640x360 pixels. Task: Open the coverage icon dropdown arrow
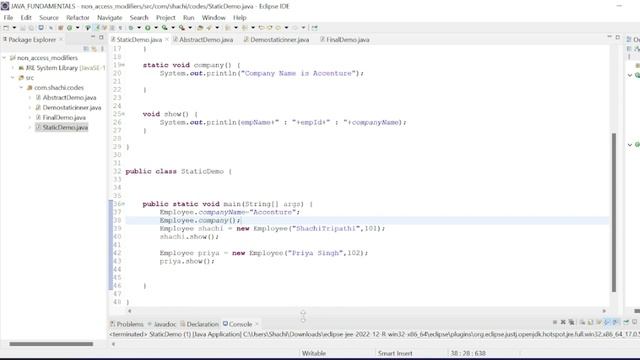173,28
